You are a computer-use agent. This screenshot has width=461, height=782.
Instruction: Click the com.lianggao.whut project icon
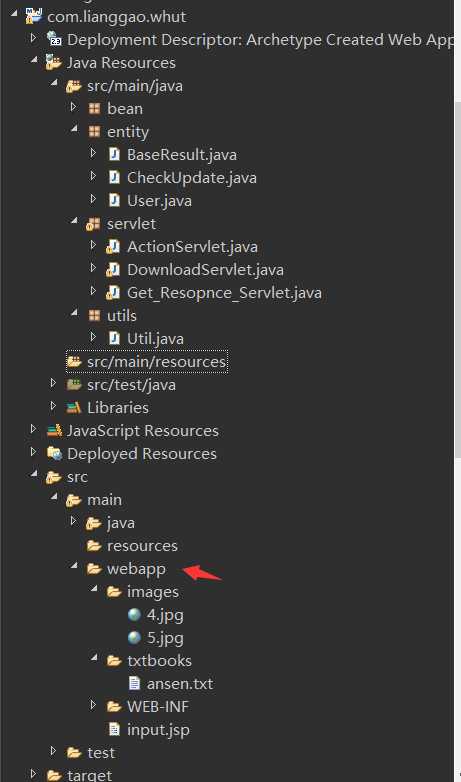[33, 16]
